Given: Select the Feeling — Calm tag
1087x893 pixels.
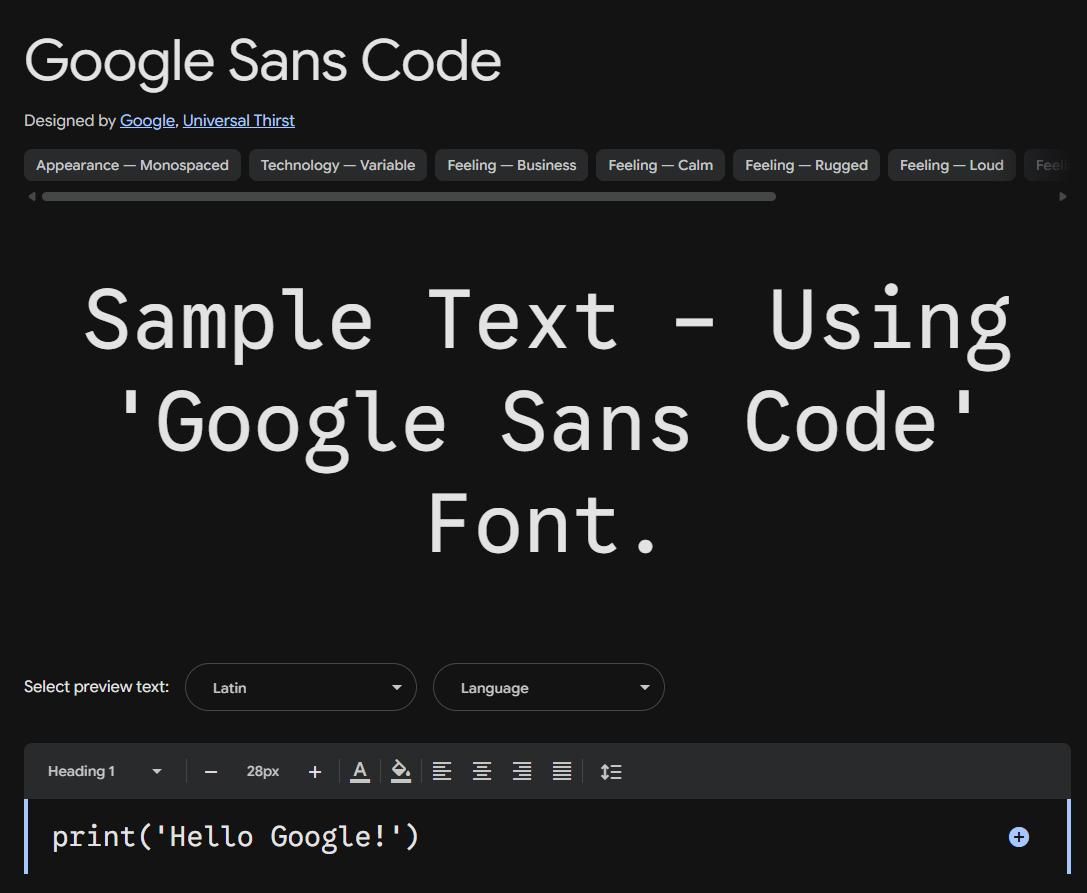Looking at the screenshot, I should click(660, 165).
